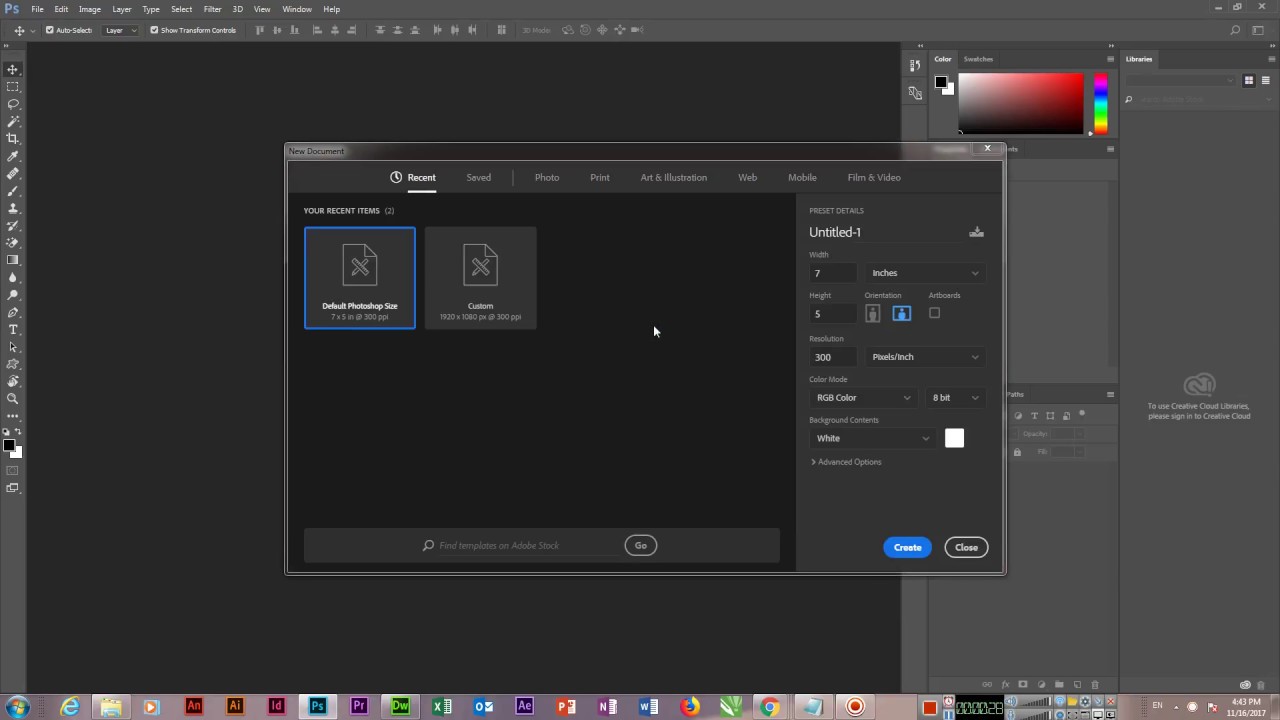Select the History Brush tool
Screen dimensions: 1280x720
[x=13, y=225]
